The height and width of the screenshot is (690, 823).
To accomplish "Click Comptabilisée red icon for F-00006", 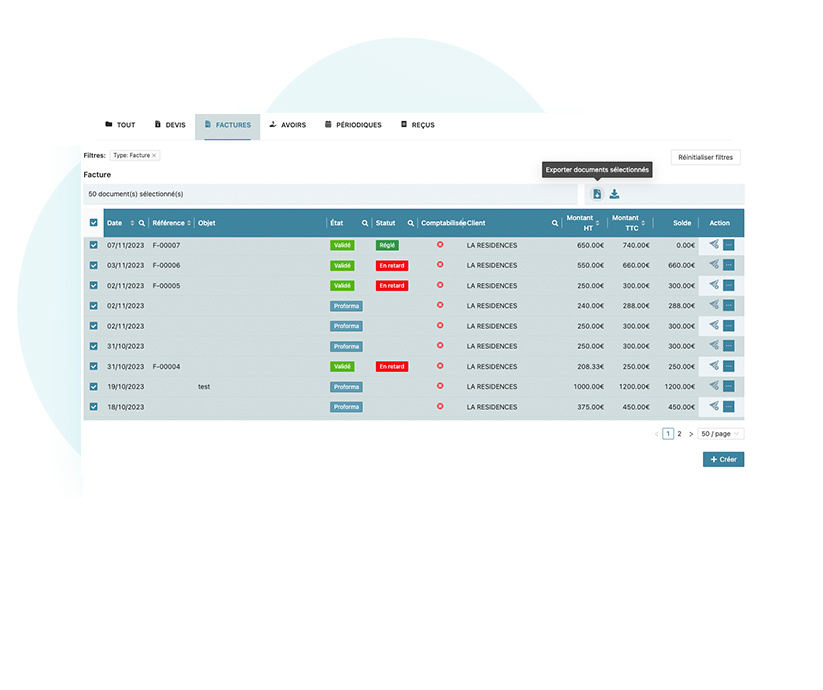I will [440, 264].
